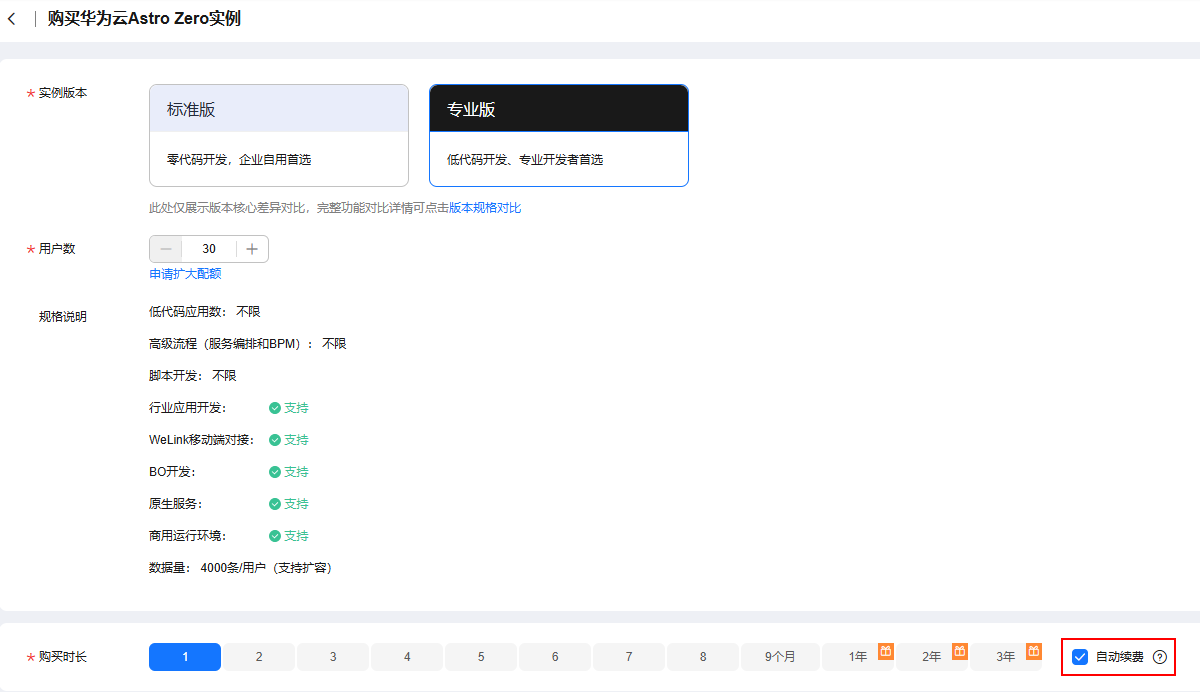Viewport: 1200px width, 692px height.
Task: Click the 脚本开发: 不限 spec line
Action: (193, 376)
